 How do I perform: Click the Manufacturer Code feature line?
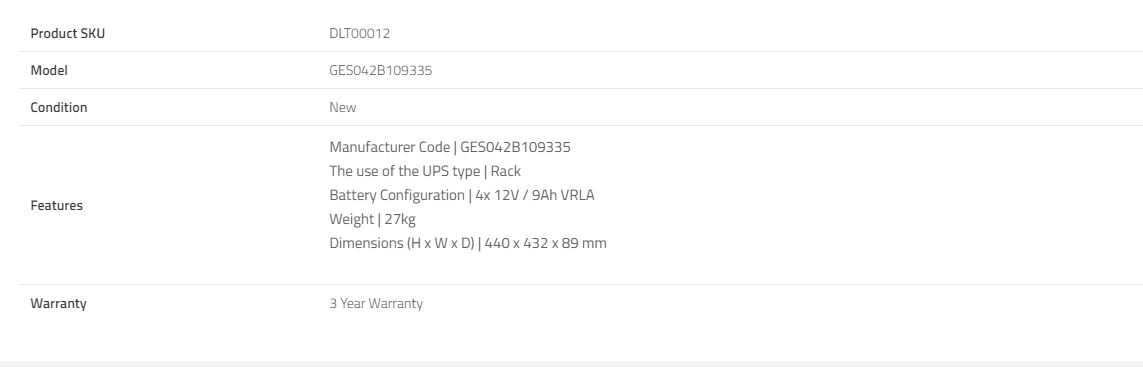(450, 147)
